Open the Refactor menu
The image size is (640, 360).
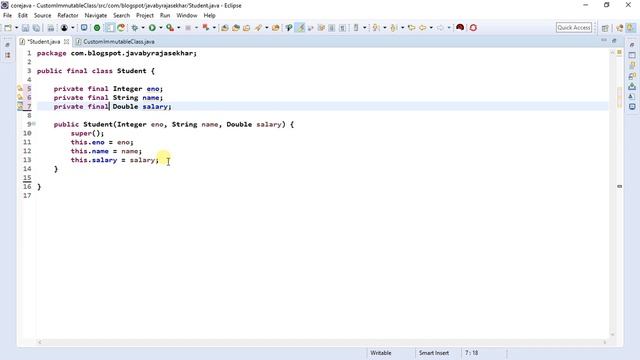(68, 16)
